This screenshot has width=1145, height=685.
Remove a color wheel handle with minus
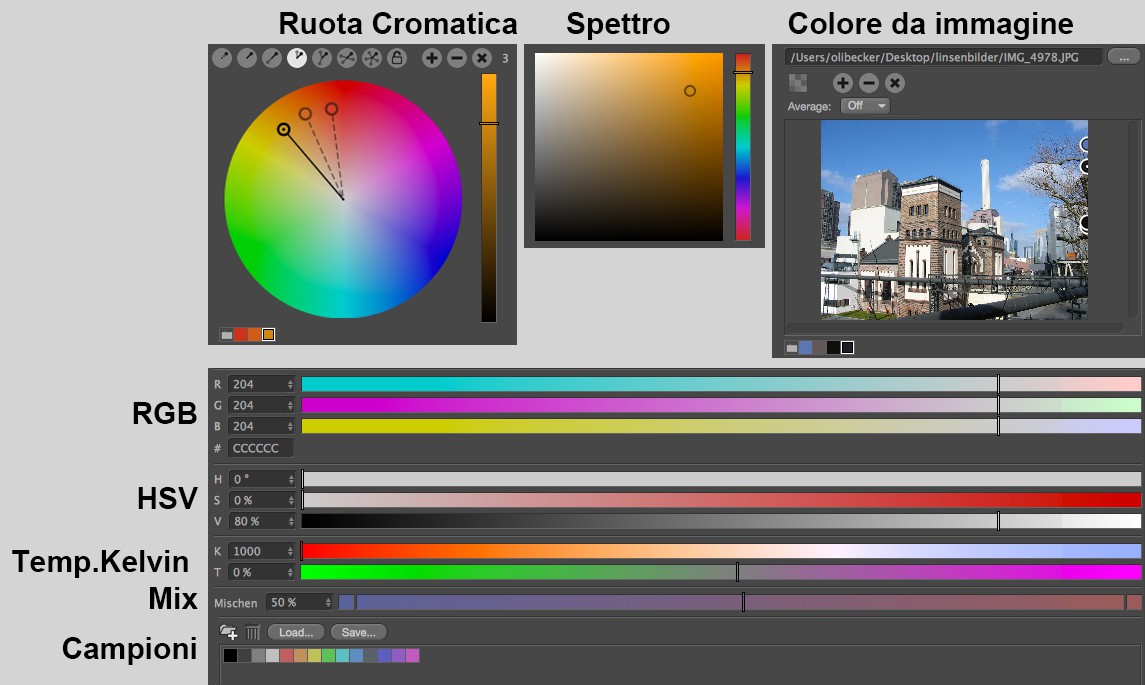coord(456,58)
